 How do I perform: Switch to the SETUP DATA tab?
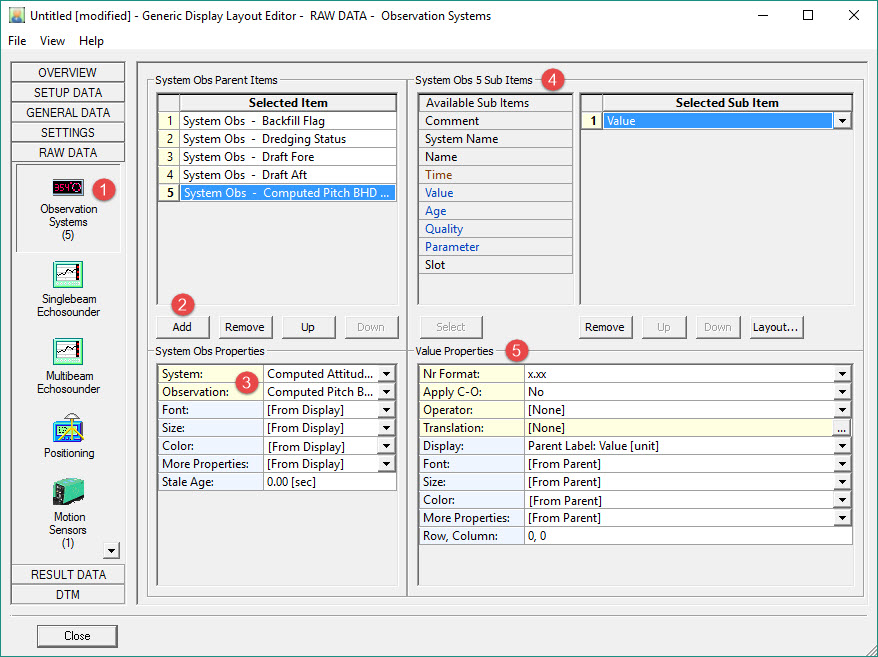(68, 93)
